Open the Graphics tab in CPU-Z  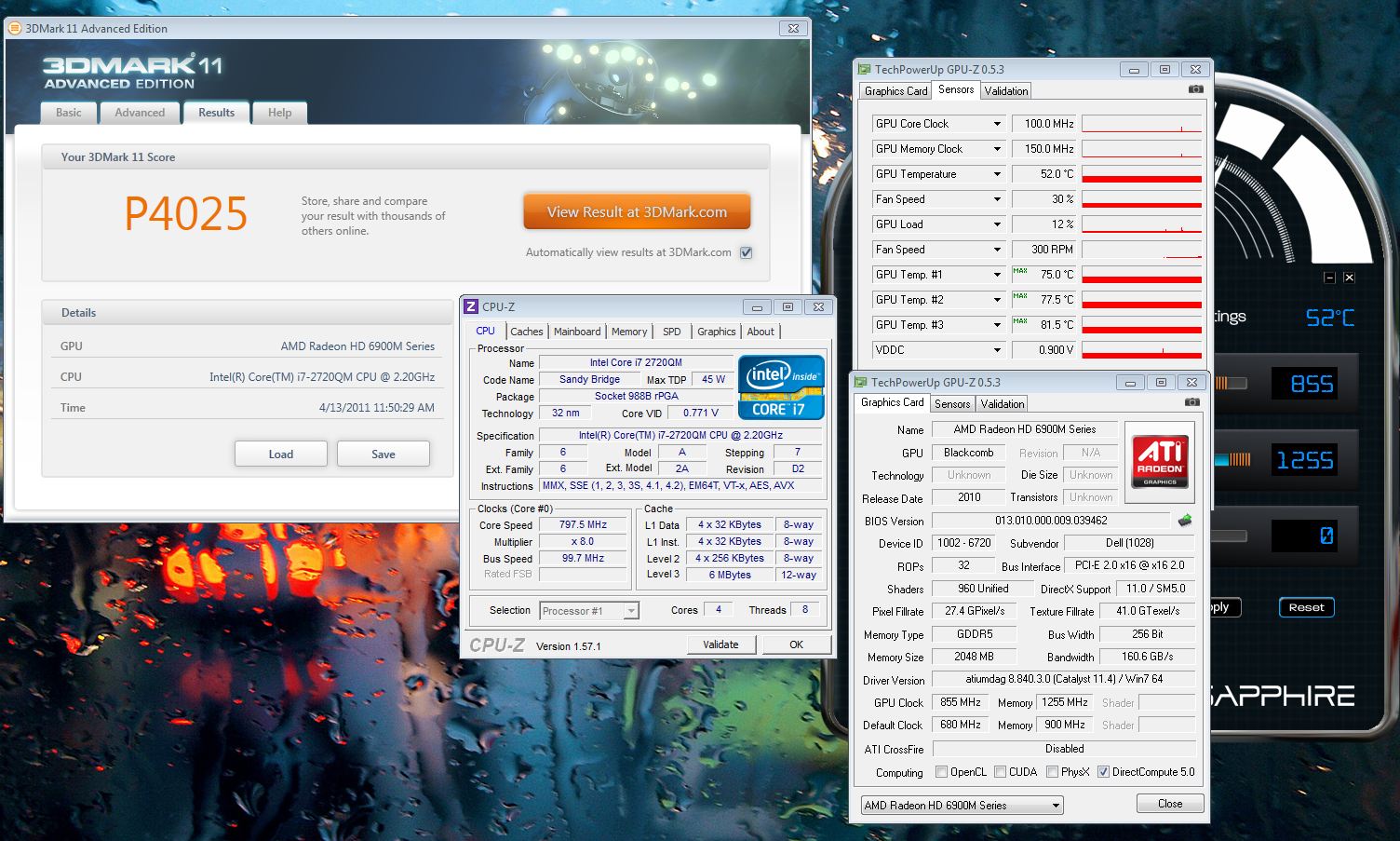(717, 332)
